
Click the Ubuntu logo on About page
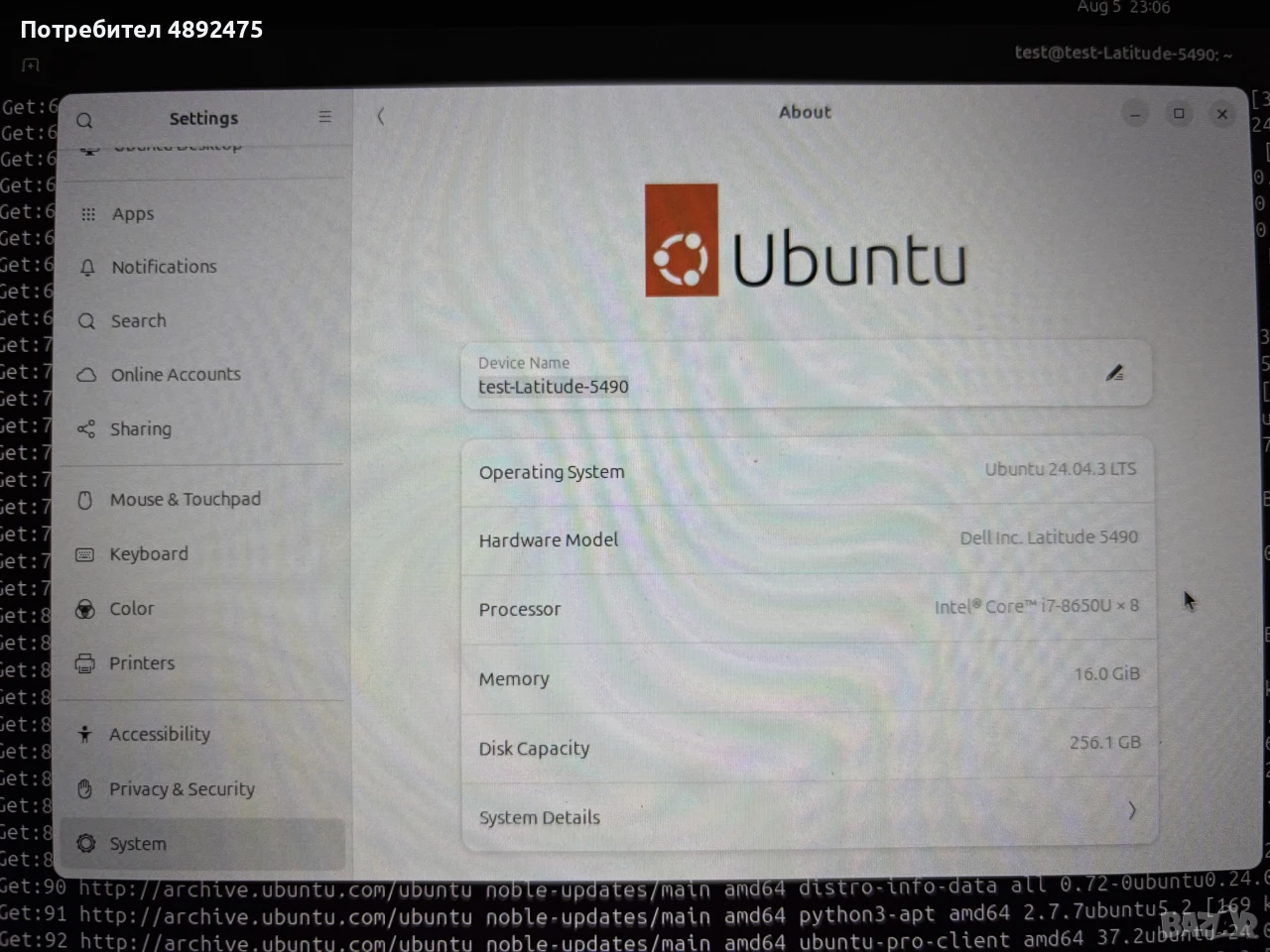805,240
